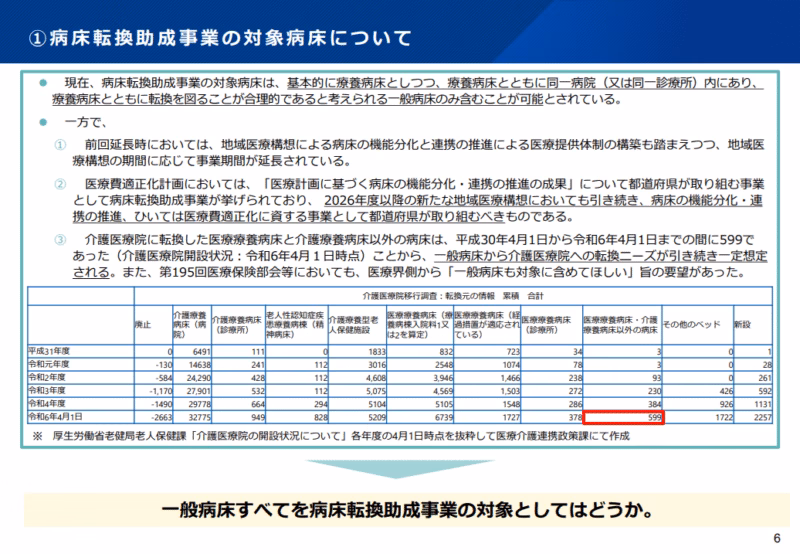This screenshot has height=554, width=800.
Task: Click the second teal bullet before 一方で
Action: (42, 122)
